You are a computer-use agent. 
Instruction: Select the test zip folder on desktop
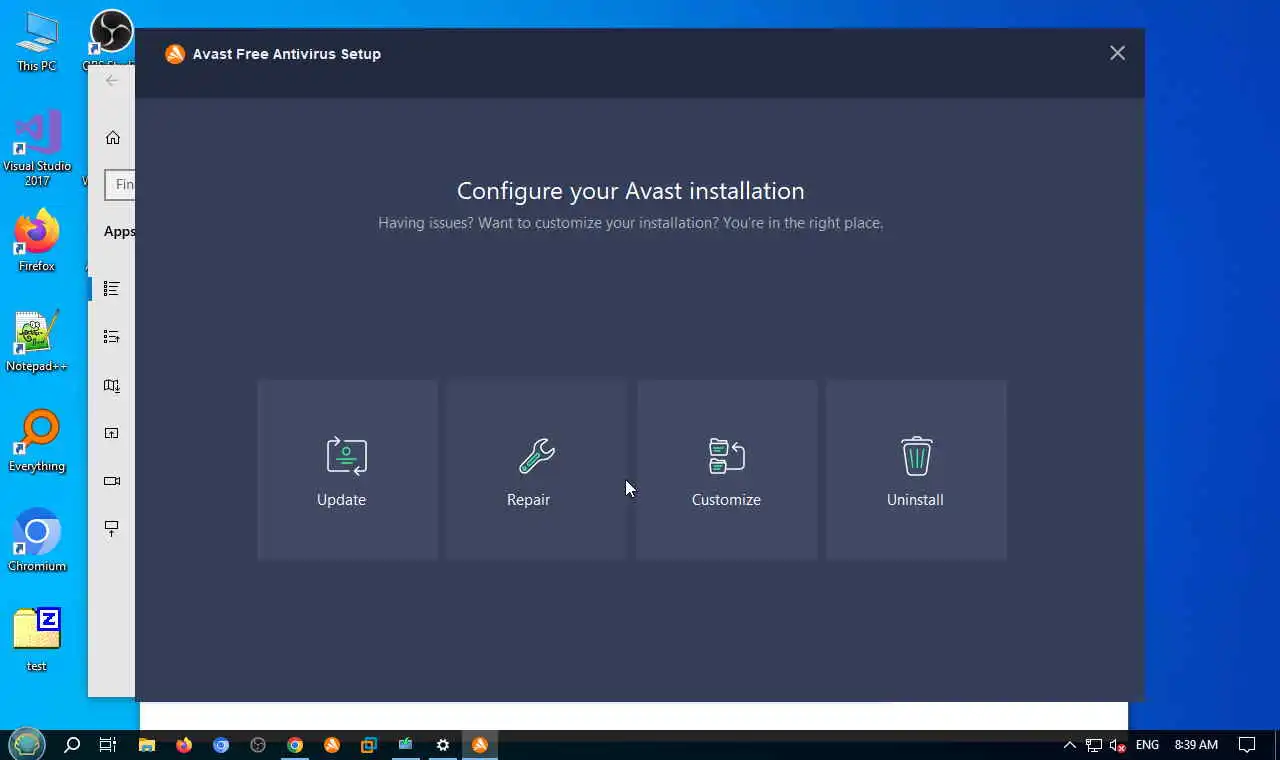point(37,640)
